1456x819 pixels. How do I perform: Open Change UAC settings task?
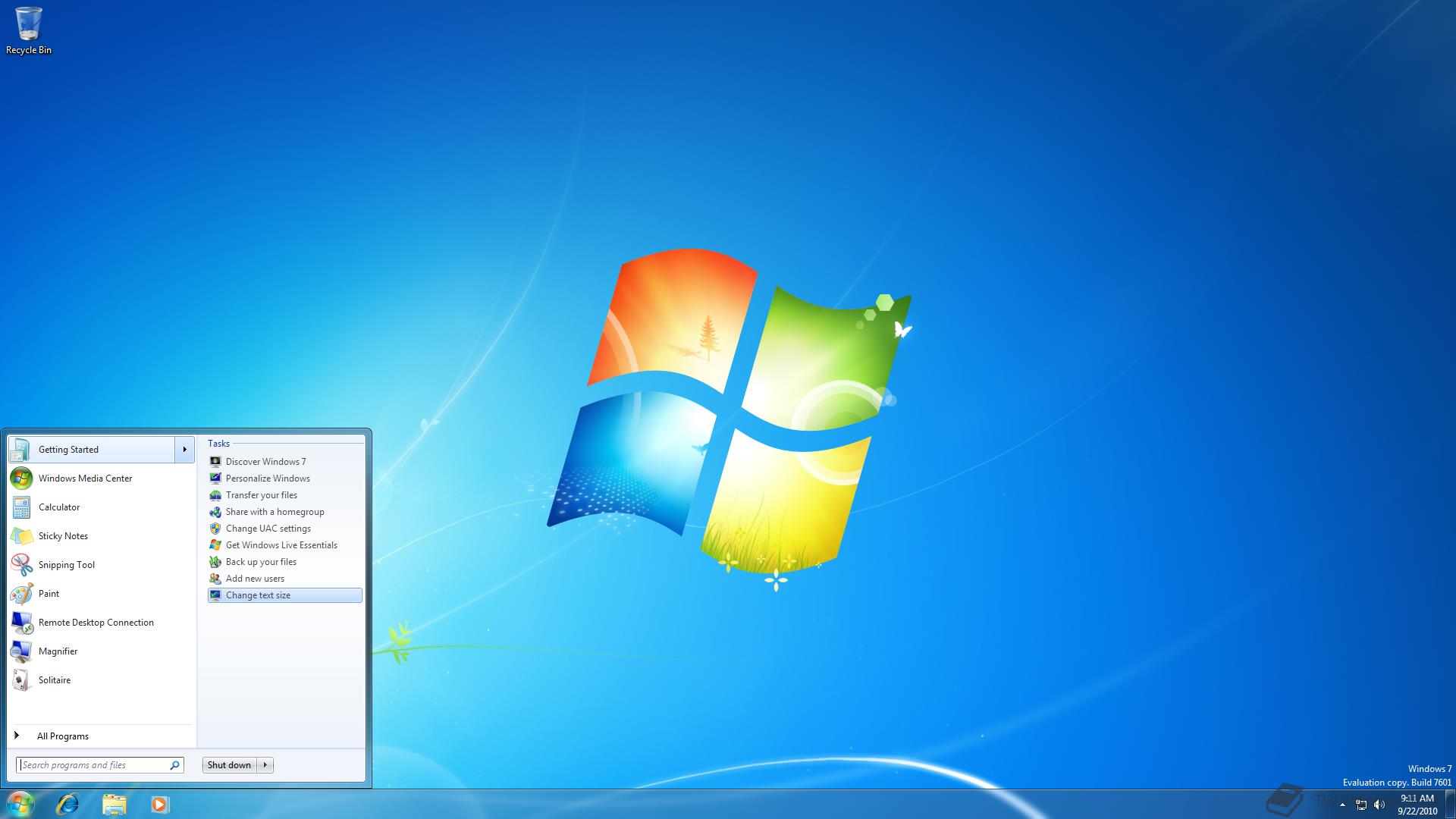pos(268,529)
